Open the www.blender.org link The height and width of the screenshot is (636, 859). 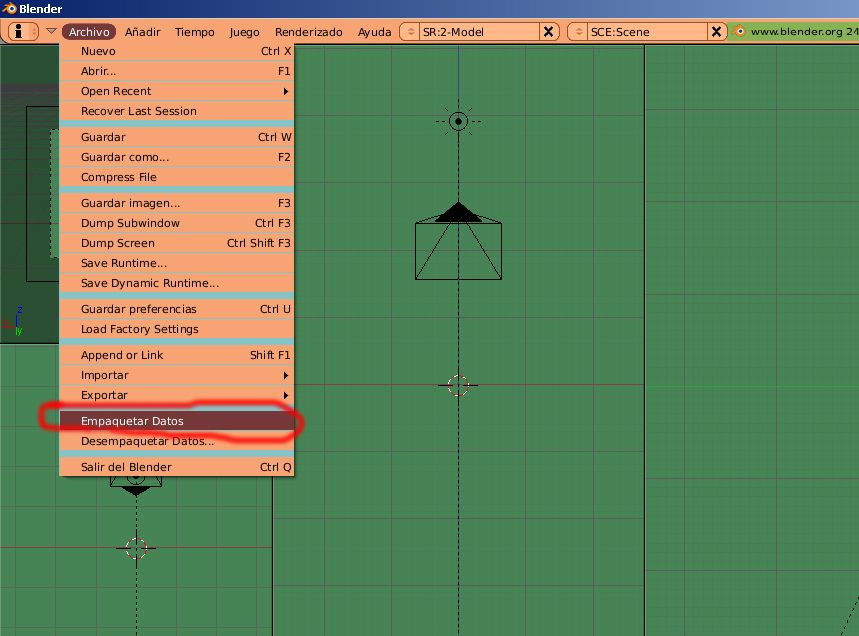click(x=797, y=31)
